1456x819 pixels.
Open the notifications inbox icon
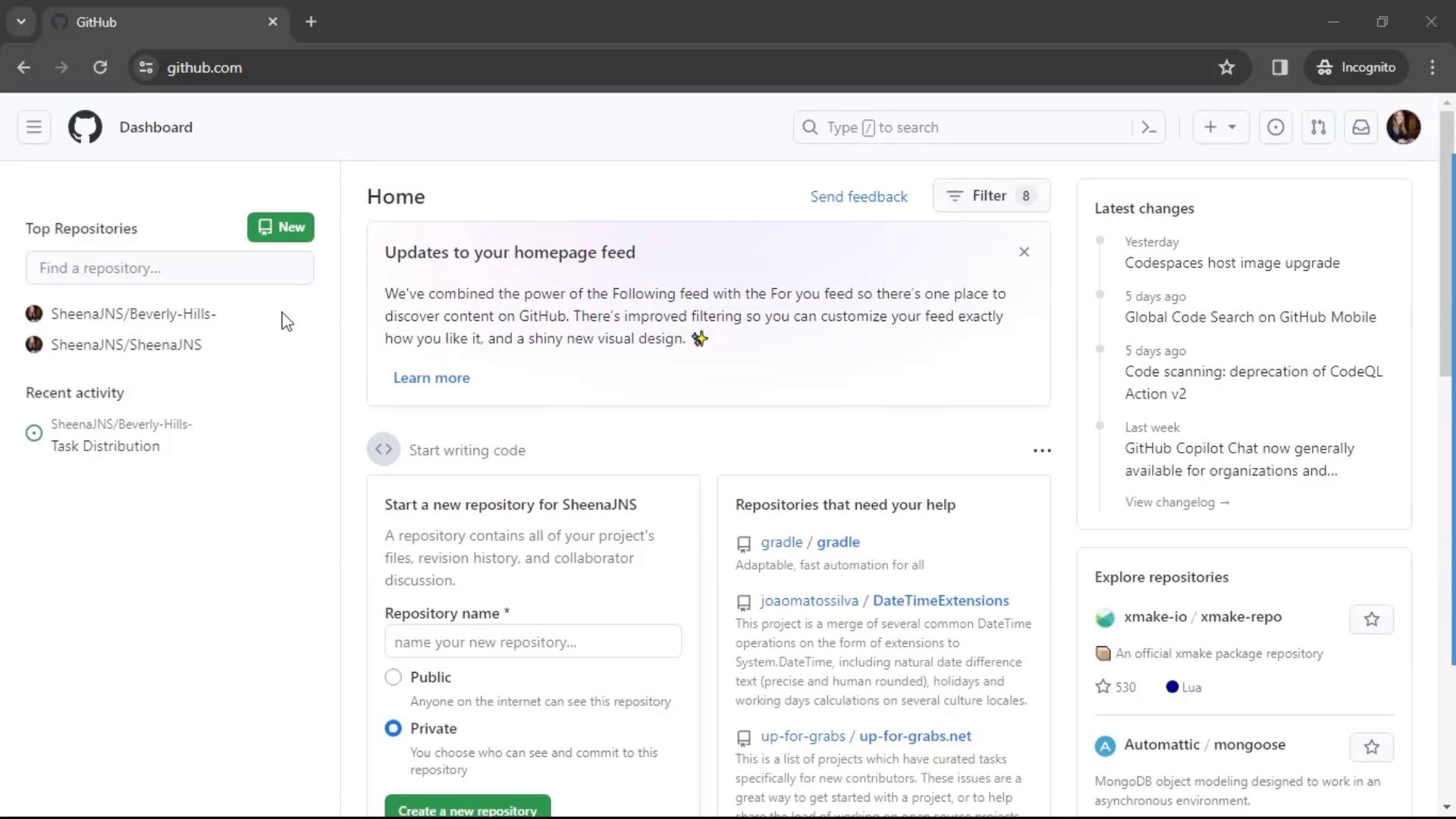click(x=1361, y=127)
